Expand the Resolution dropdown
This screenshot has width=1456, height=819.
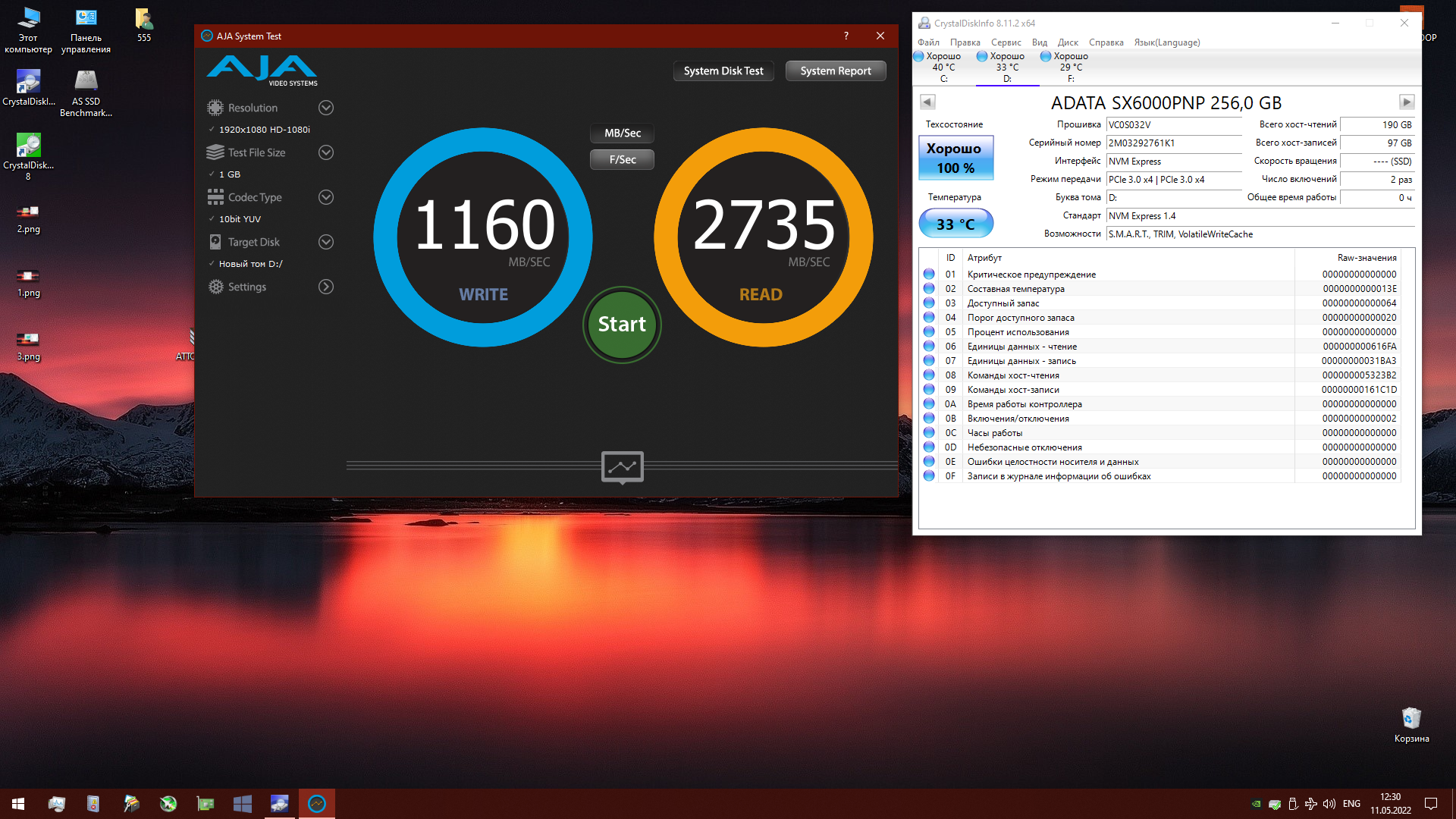pyautogui.click(x=326, y=108)
